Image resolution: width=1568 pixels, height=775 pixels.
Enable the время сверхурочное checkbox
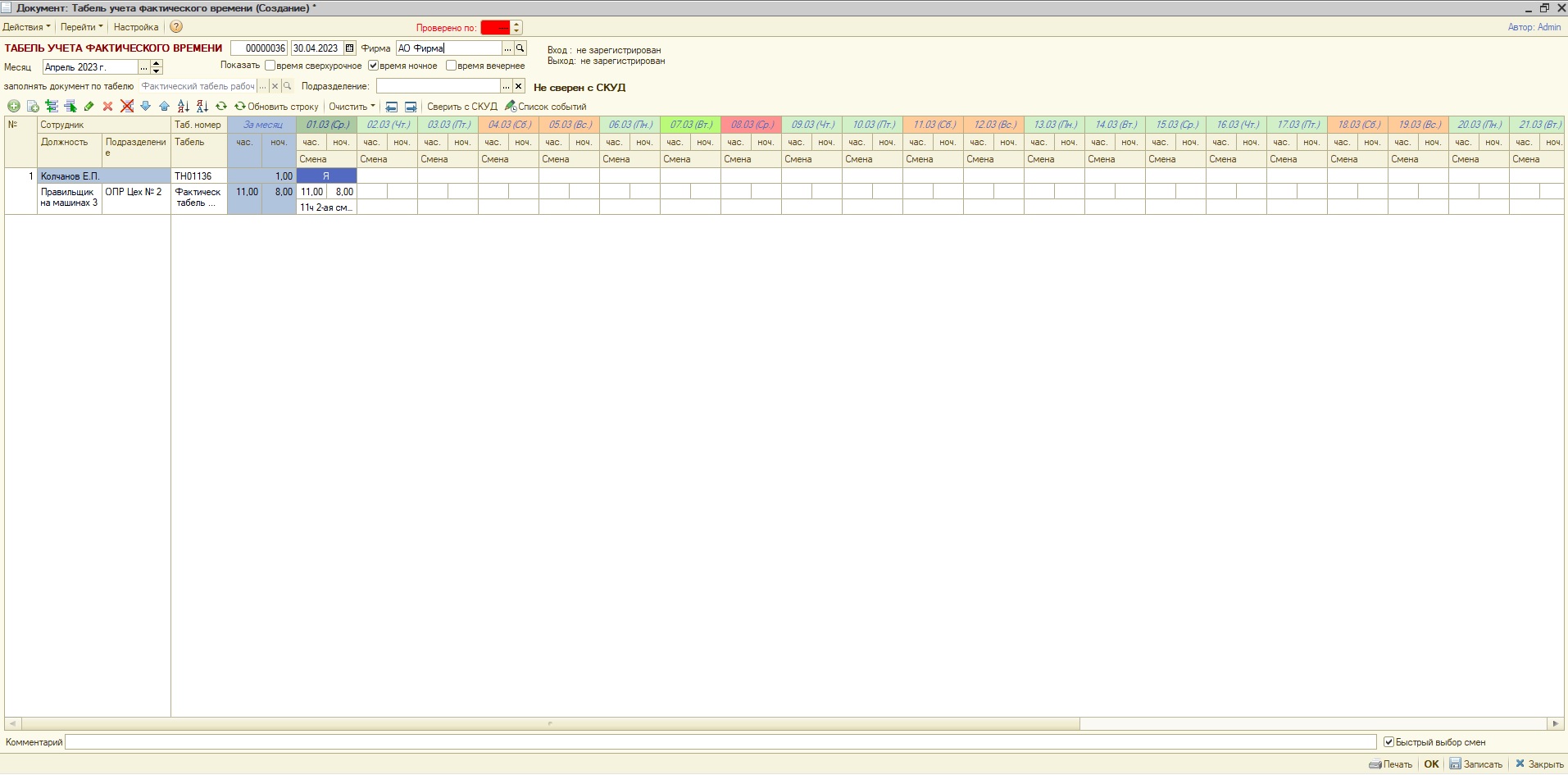pos(270,66)
